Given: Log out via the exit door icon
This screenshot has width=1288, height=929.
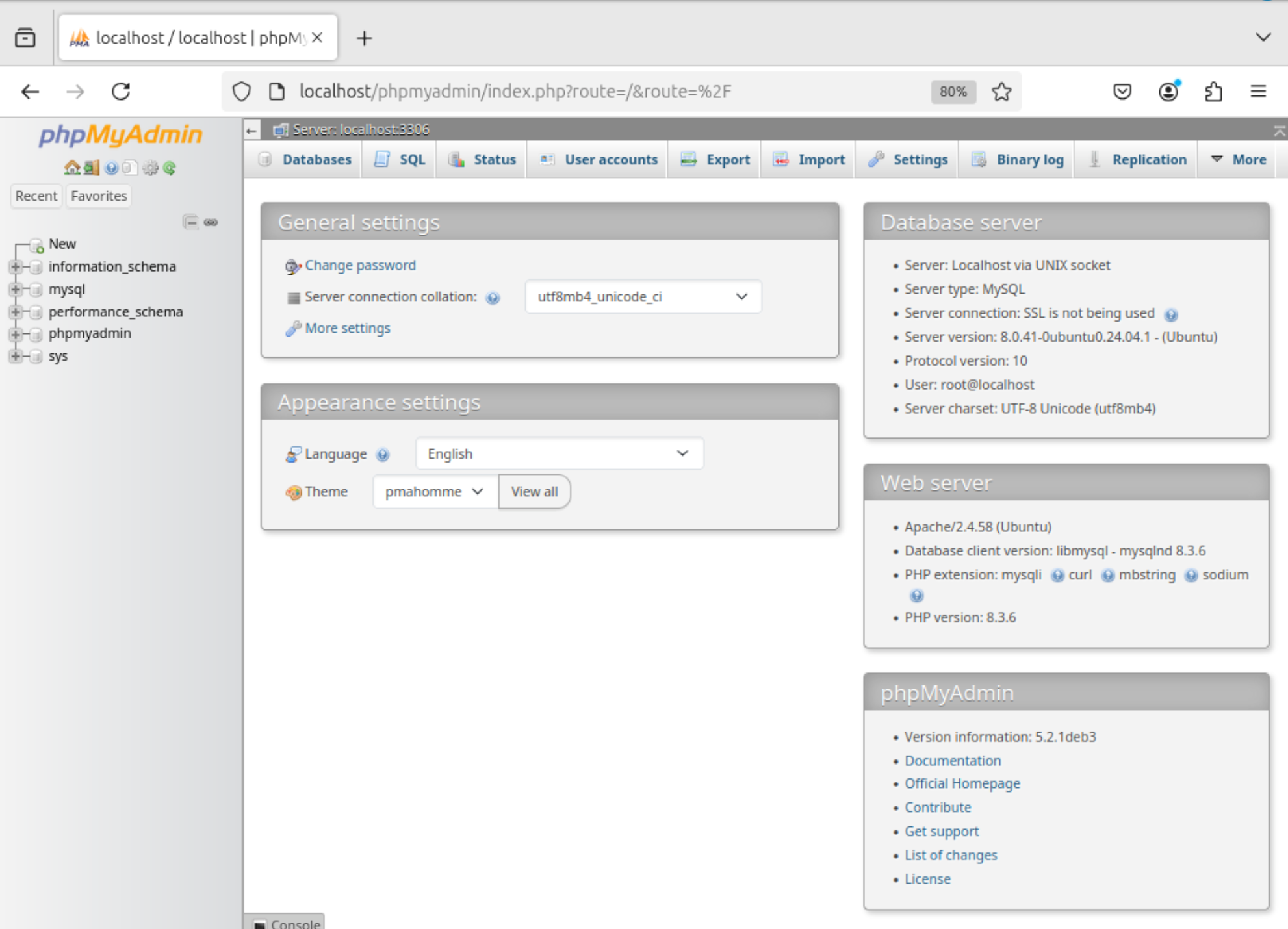Looking at the screenshot, I should (92, 167).
